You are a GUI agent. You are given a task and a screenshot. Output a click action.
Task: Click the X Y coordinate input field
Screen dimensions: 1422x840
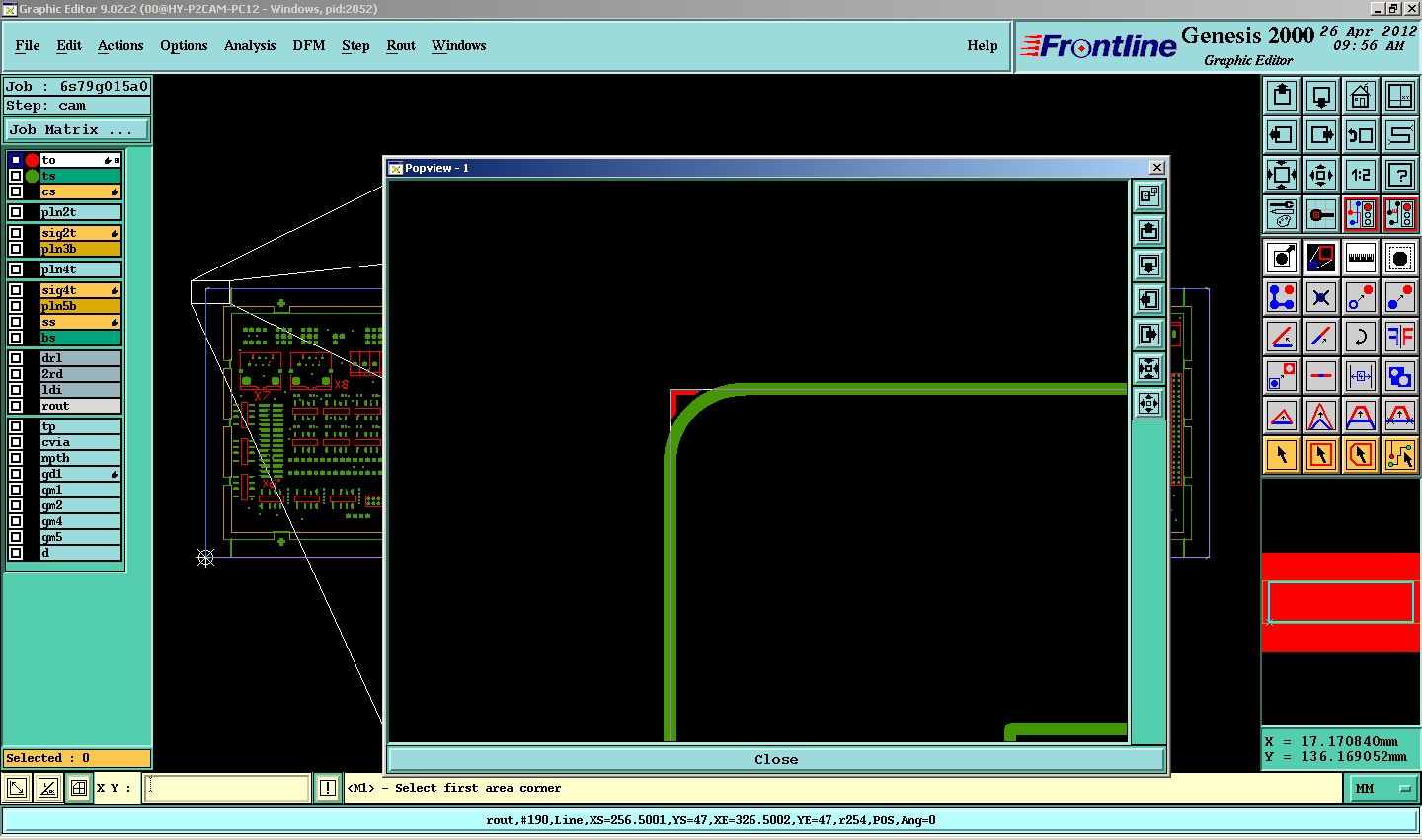(x=227, y=788)
